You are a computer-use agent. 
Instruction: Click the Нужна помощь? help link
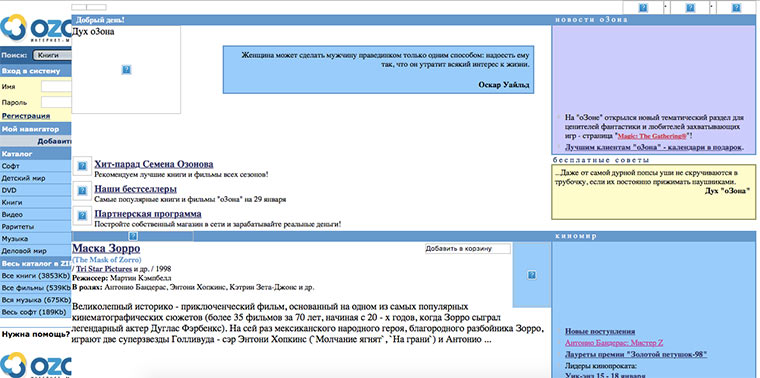(x=36, y=334)
